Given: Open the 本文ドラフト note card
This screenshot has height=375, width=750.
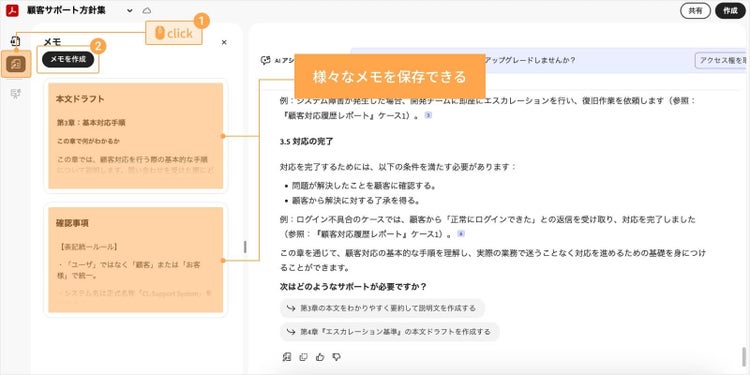Looking at the screenshot, I should pyautogui.click(x=135, y=136).
